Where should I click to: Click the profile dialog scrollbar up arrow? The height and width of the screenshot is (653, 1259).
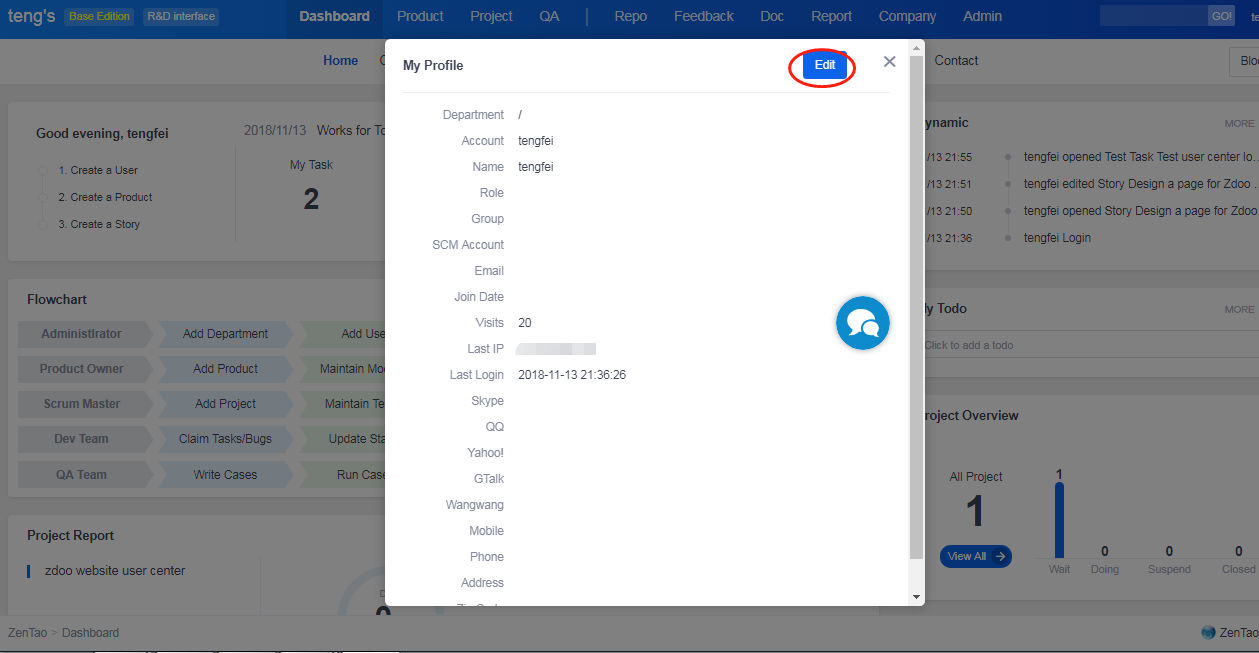pyautogui.click(x=916, y=48)
